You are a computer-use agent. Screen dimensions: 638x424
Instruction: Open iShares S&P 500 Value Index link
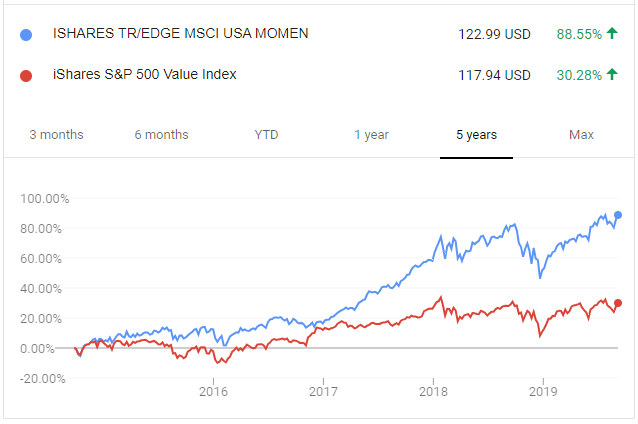[x=144, y=74]
